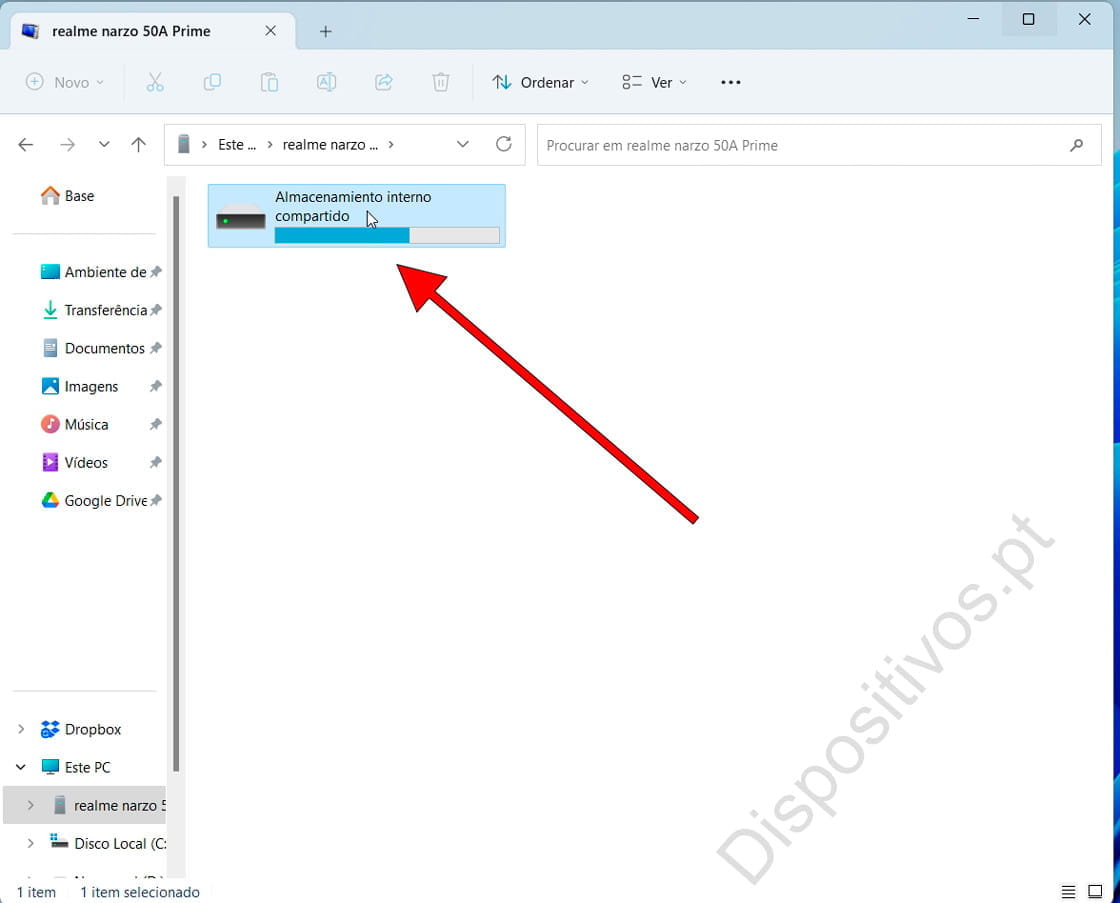Open Música in sidebar
1120x903 pixels.
[x=75, y=424]
